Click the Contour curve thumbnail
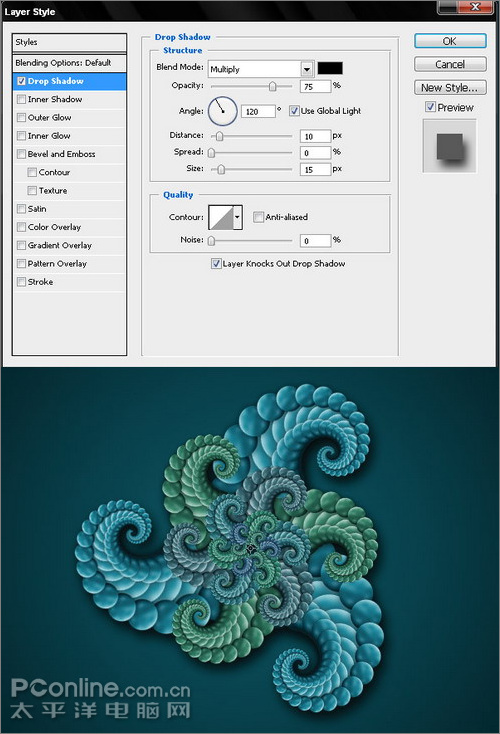Image resolution: width=500 pixels, height=734 pixels. [x=221, y=217]
